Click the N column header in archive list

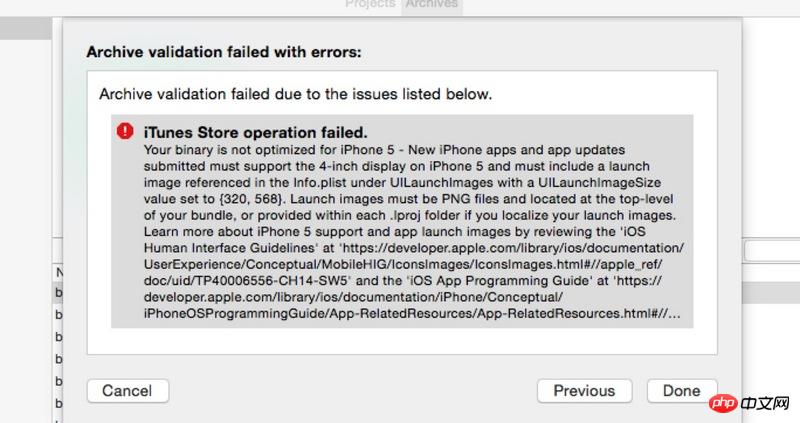point(59,271)
